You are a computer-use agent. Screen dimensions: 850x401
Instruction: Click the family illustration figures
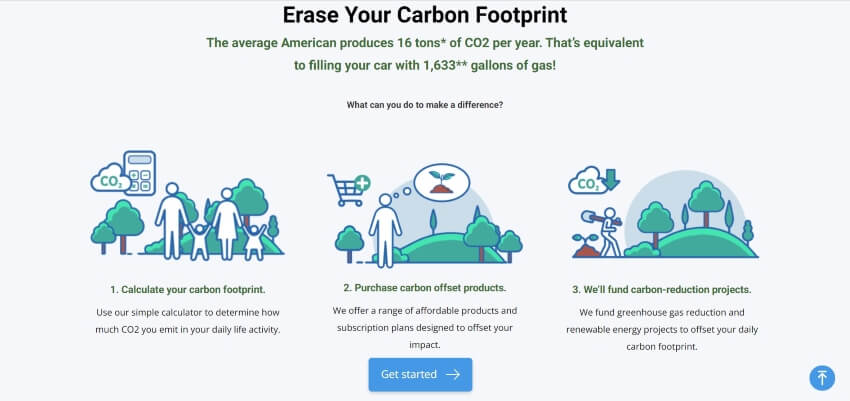click(211, 222)
